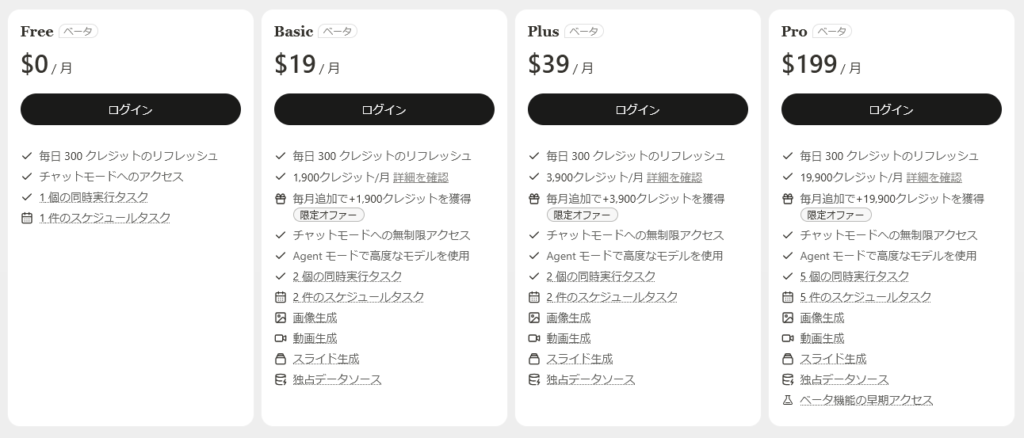
Task: Open 詳細を確認 link in the Pro plan
Action: (x=934, y=178)
